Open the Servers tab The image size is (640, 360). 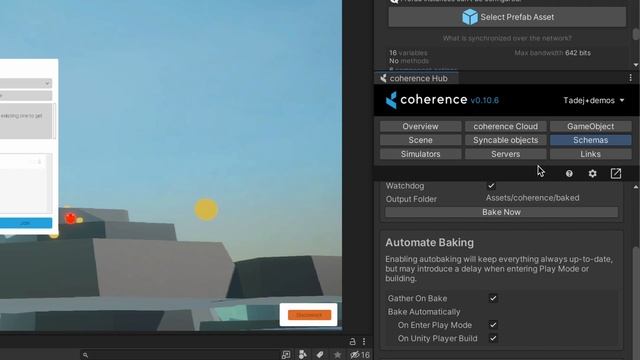click(x=505, y=154)
